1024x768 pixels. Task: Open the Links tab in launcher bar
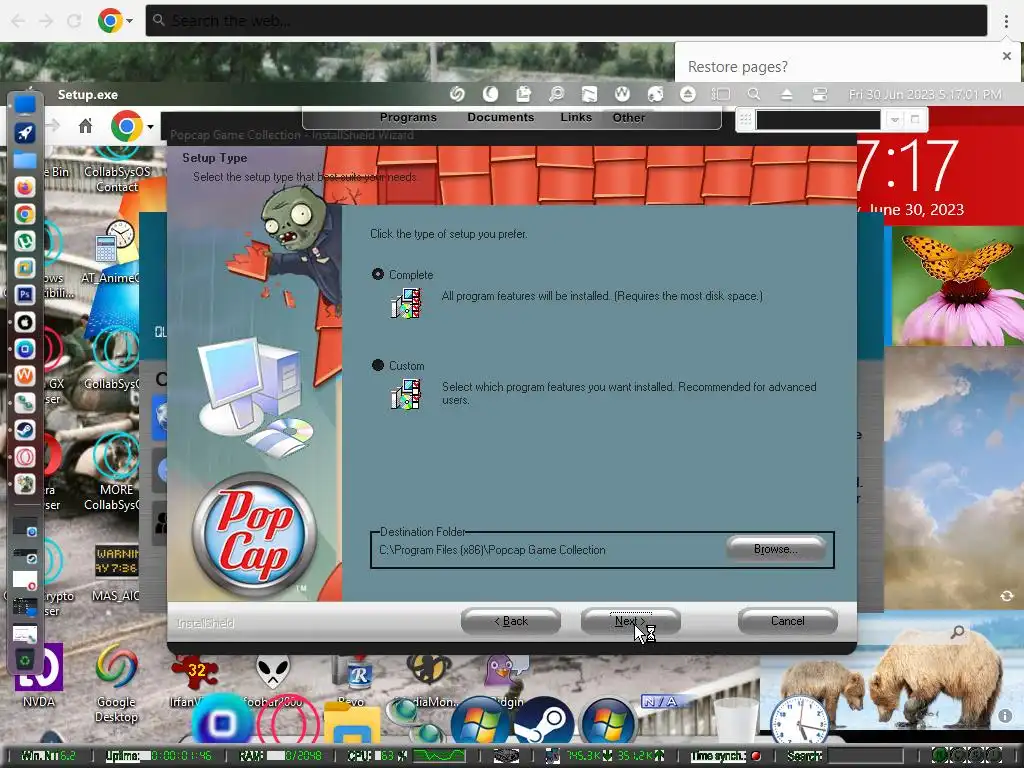pyautogui.click(x=576, y=118)
